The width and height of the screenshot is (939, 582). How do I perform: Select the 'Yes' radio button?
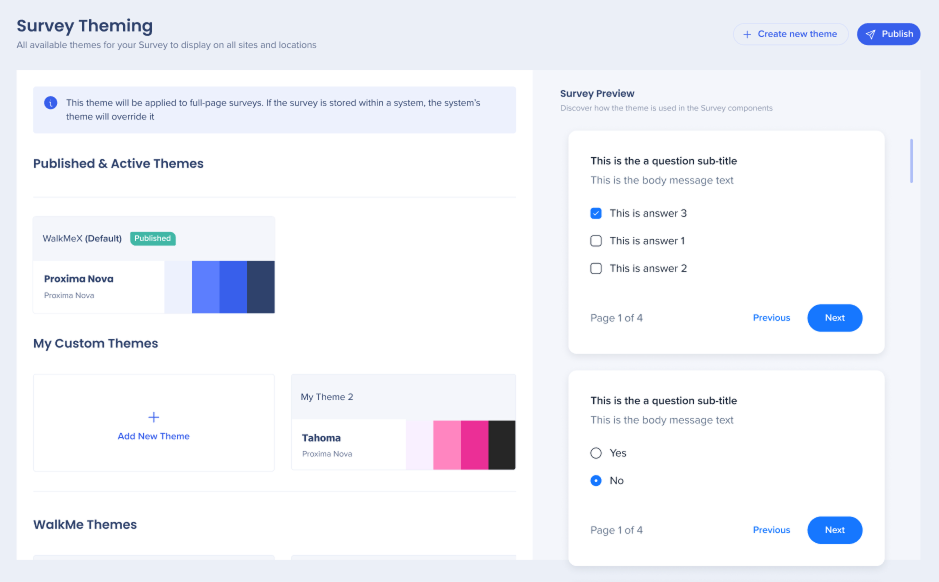click(x=596, y=453)
